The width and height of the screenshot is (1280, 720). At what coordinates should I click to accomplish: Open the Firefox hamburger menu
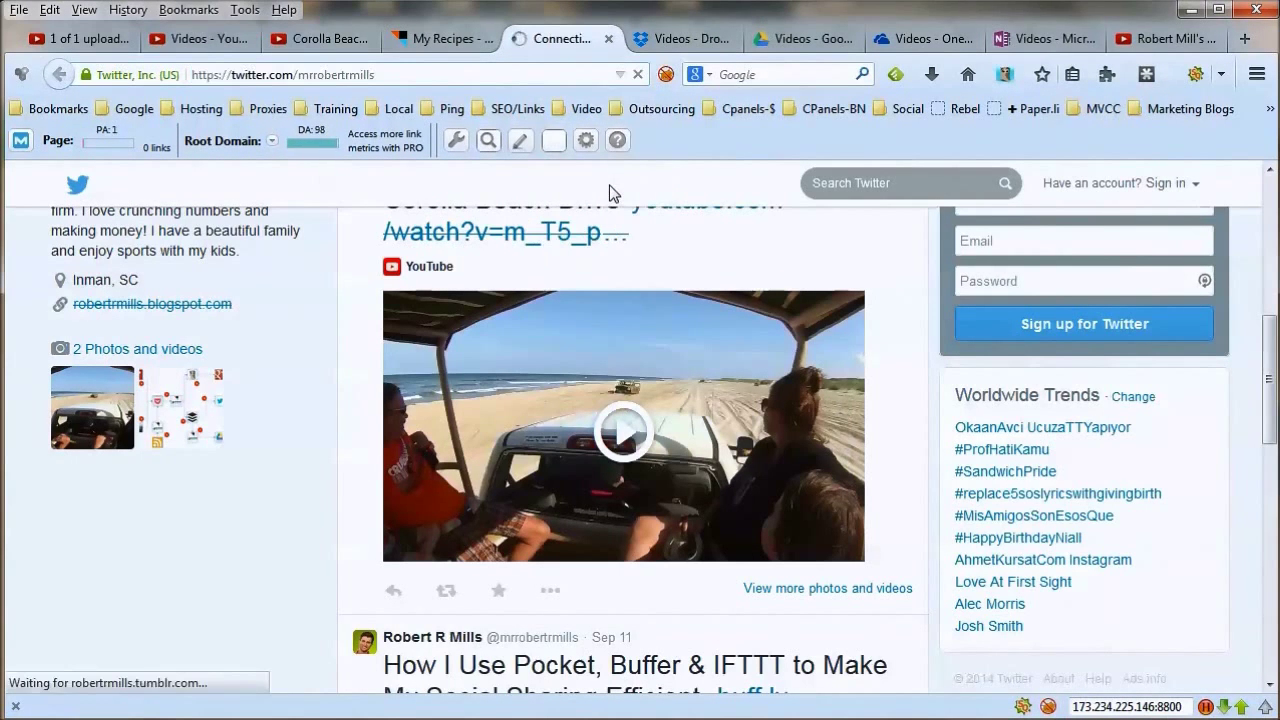pos(1257,74)
